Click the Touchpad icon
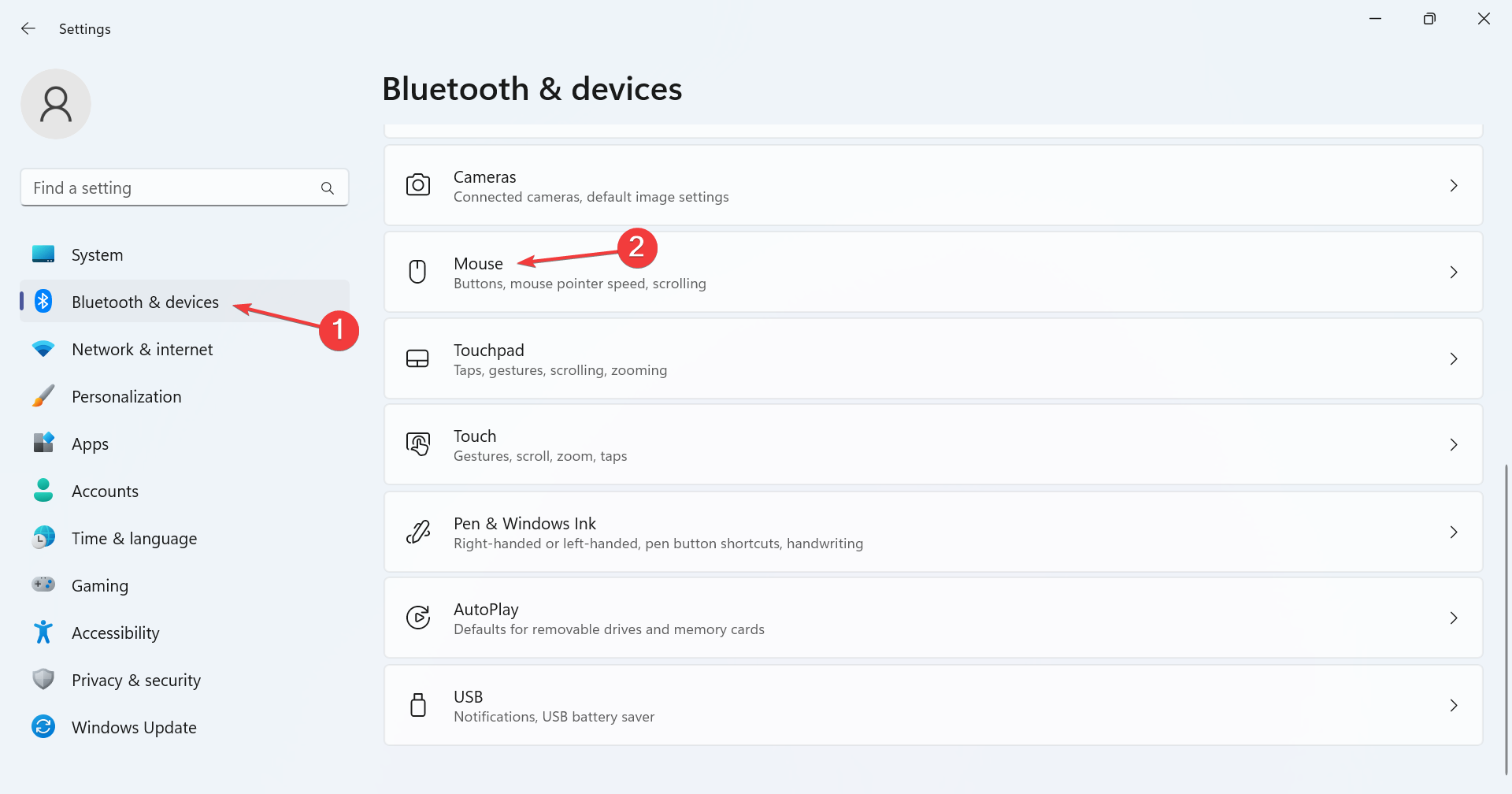1512x794 pixels. click(417, 358)
